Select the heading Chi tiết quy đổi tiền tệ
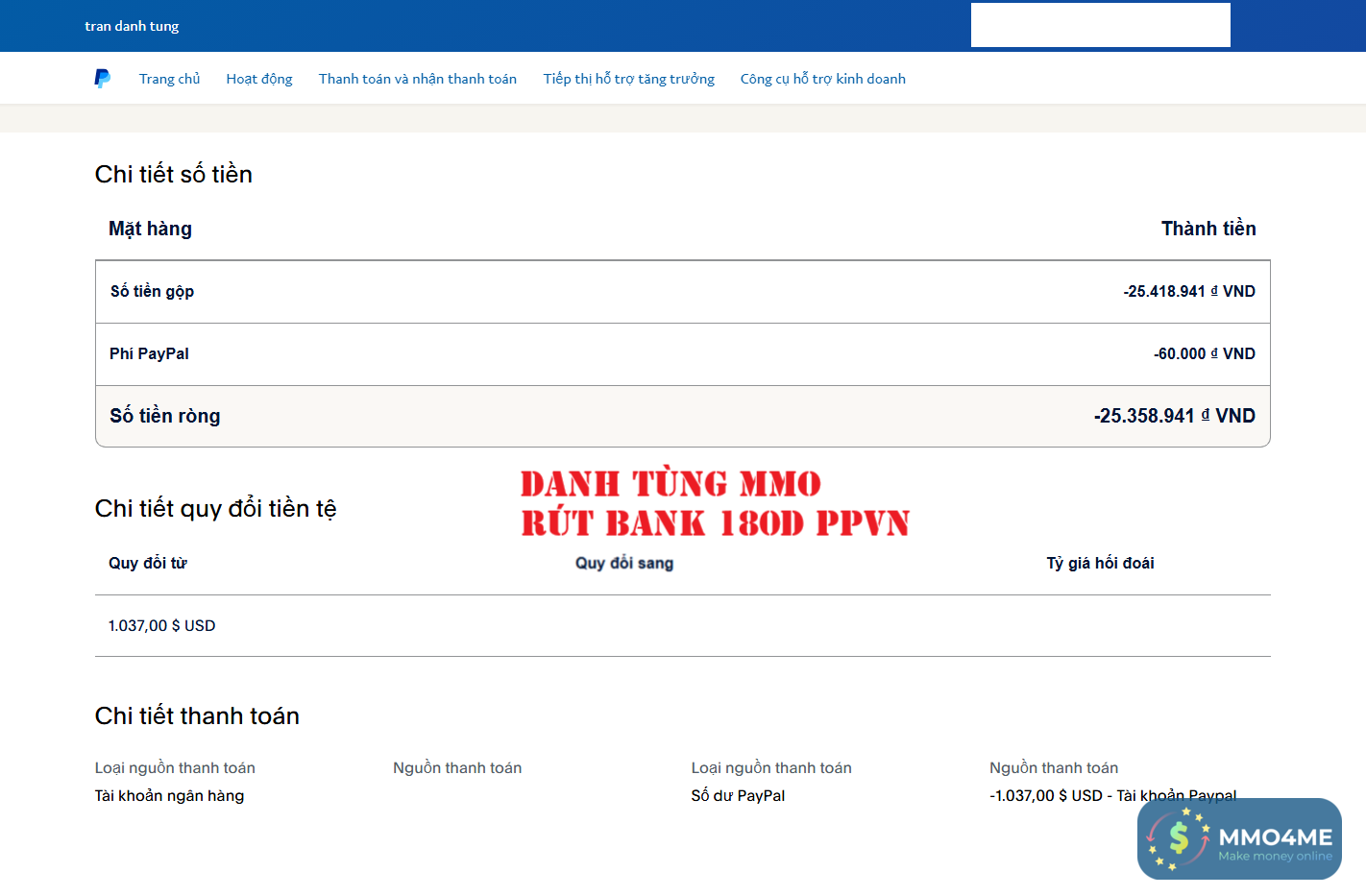1366x896 pixels. click(216, 508)
